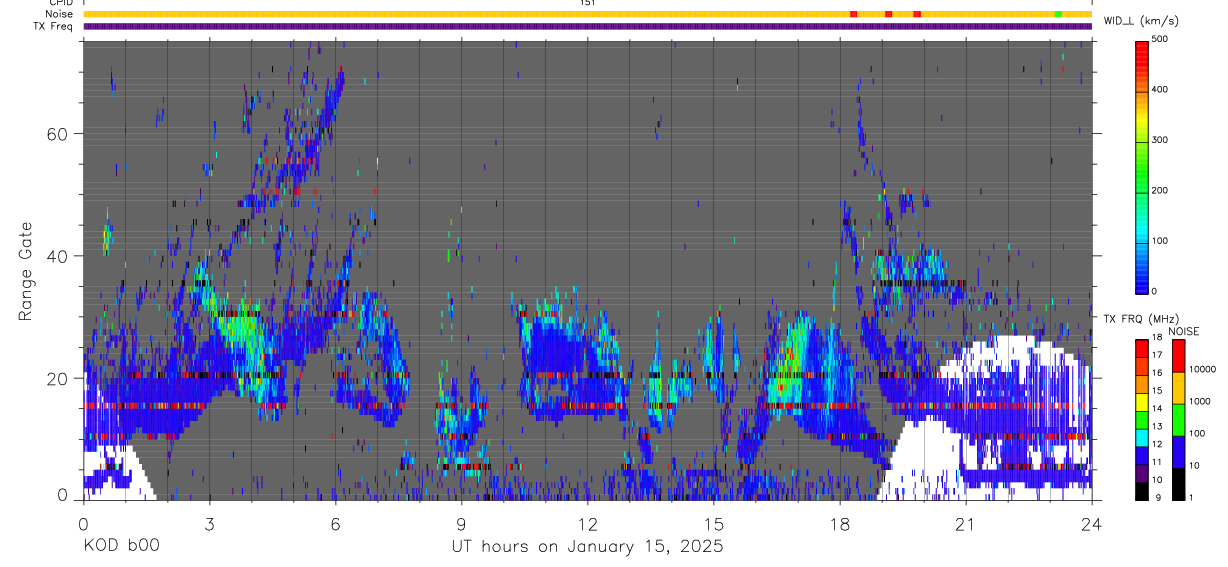Click the TX FRQ (MHz) color scale bar
This screenshot has width=1228, height=567.
(x=1142, y=419)
